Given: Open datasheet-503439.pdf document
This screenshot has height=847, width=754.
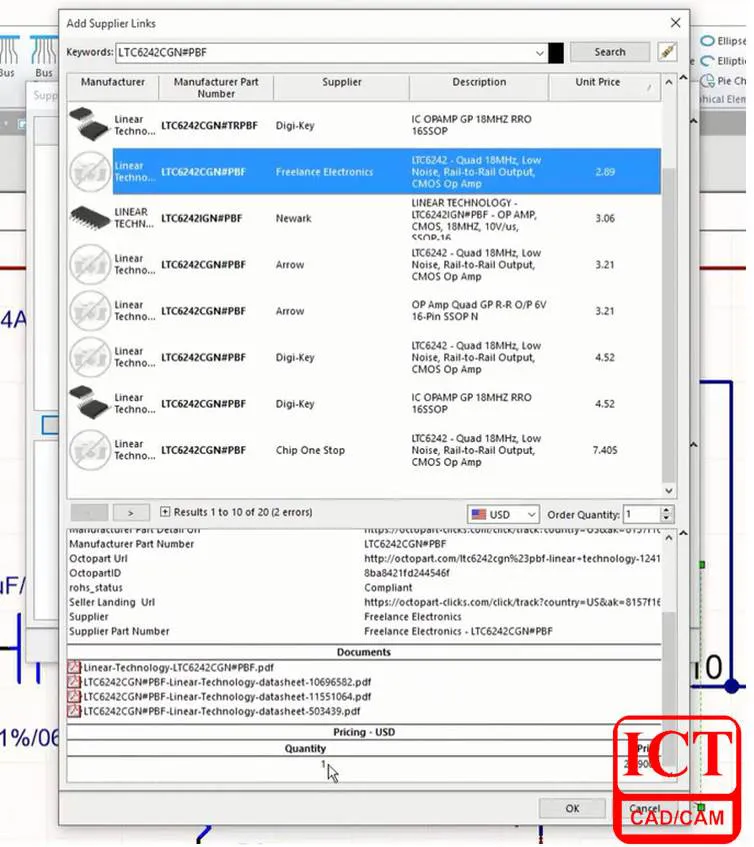Looking at the screenshot, I should pos(221,711).
